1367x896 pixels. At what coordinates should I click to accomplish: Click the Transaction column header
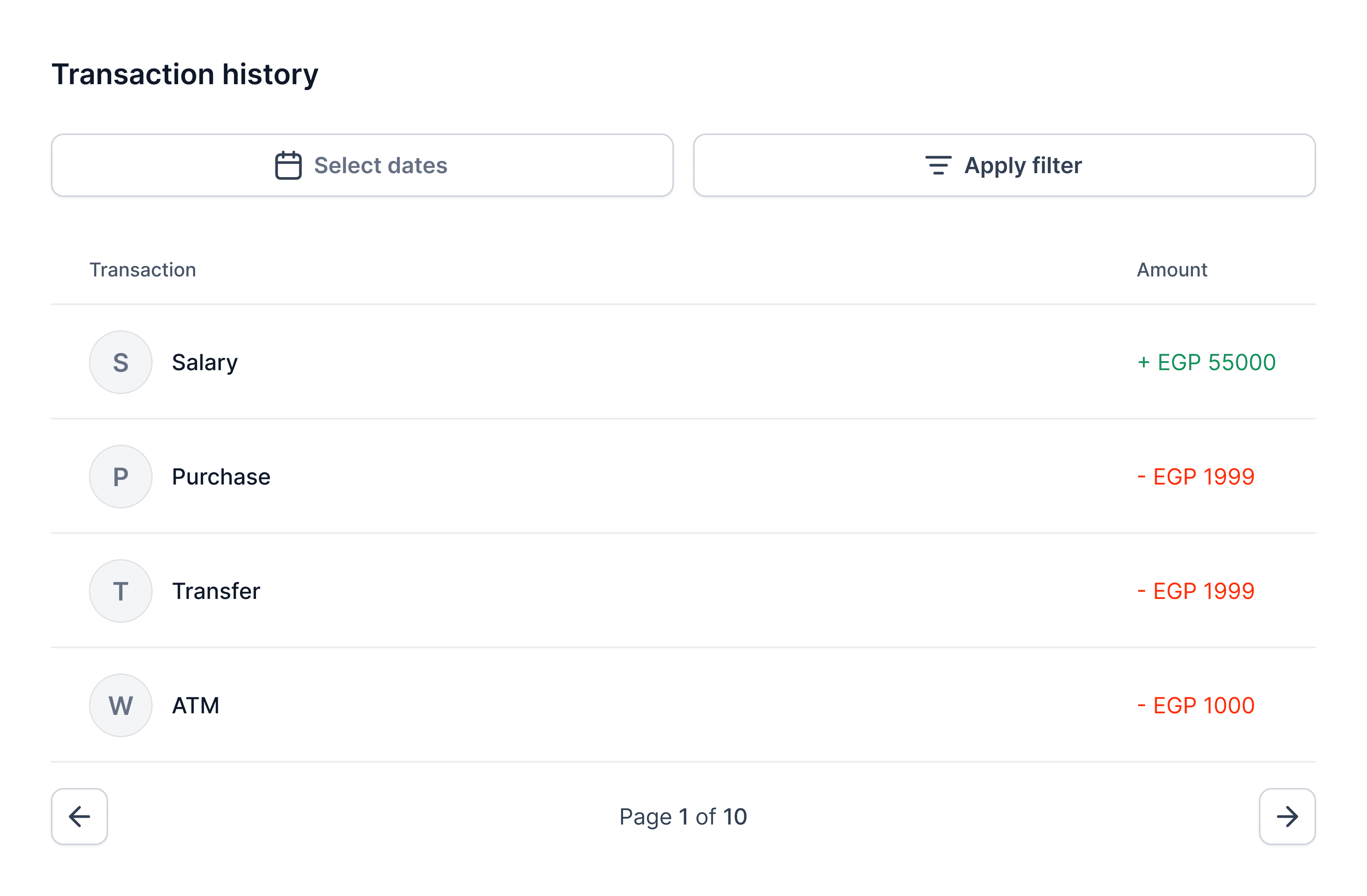[142, 270]
